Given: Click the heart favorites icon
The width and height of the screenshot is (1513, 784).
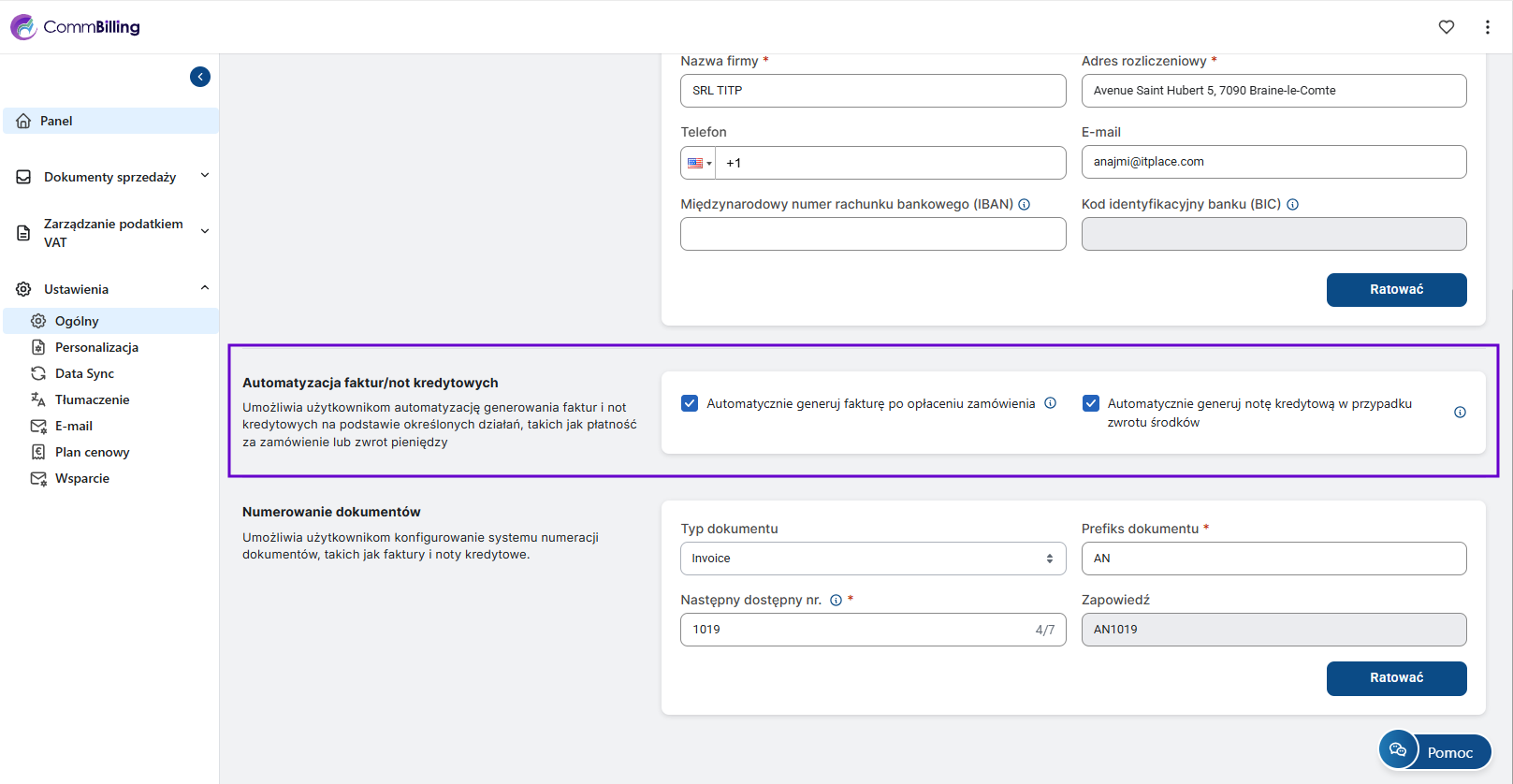Looking at the screenshot, I should pyautogui.click(x=1446, y=27).
